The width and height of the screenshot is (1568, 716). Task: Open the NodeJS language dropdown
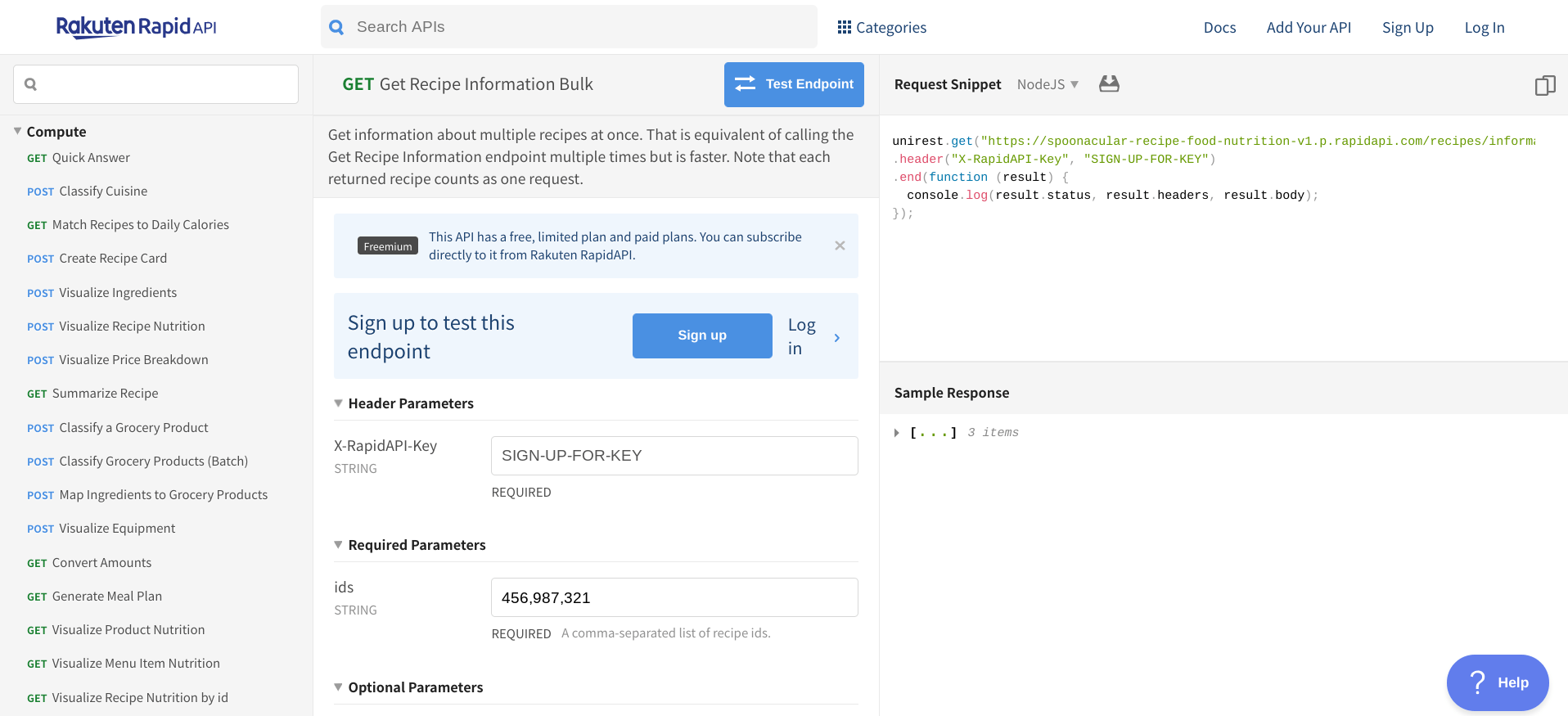[1048, 84]
